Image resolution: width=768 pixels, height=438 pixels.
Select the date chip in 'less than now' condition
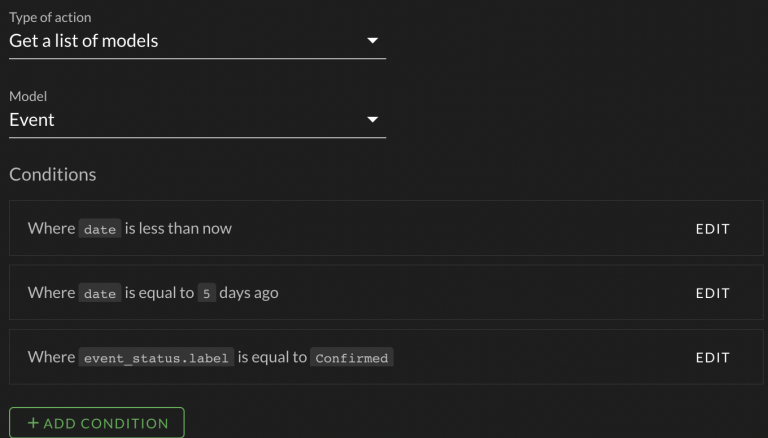tap(100, 229)
